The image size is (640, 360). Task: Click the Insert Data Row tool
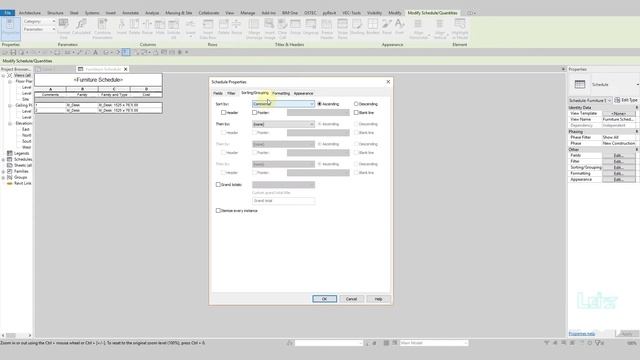208,29
